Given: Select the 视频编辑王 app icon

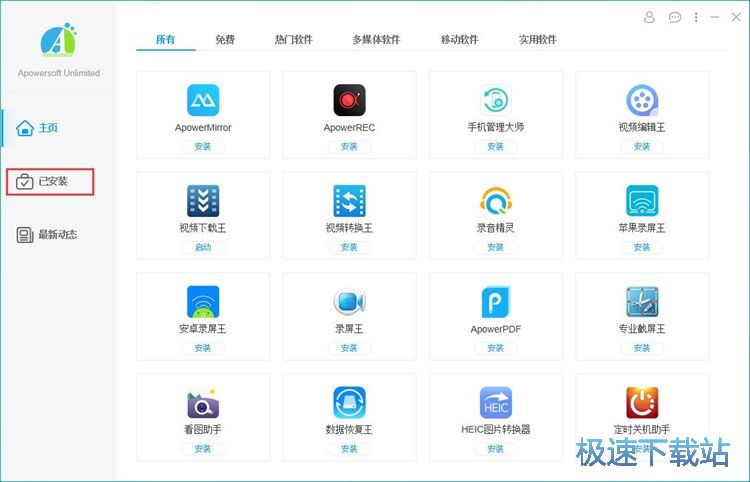Looking at the screenshot, I should click(642, 100).
